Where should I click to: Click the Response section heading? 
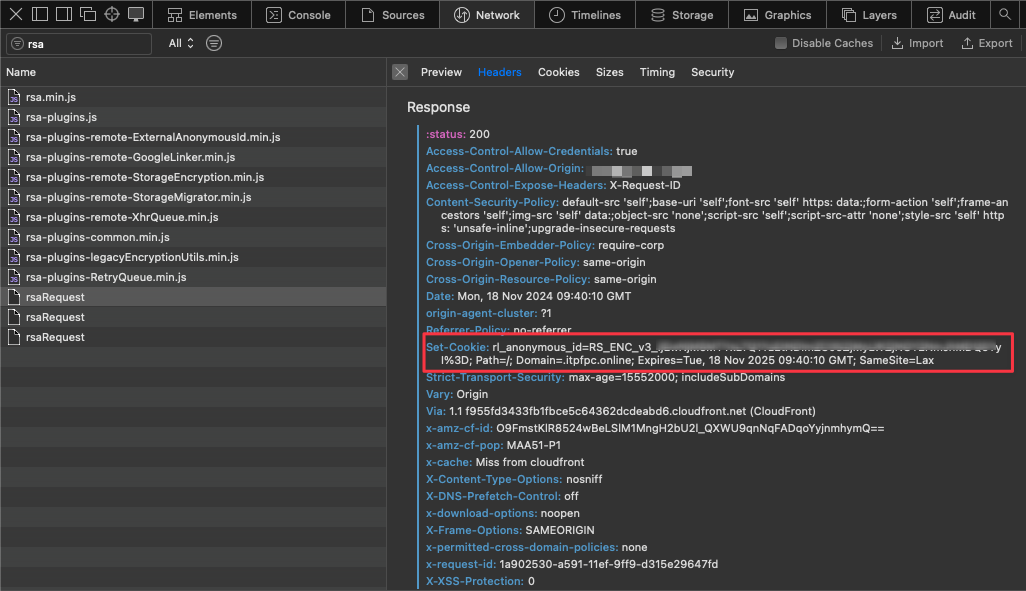point(438,107)
